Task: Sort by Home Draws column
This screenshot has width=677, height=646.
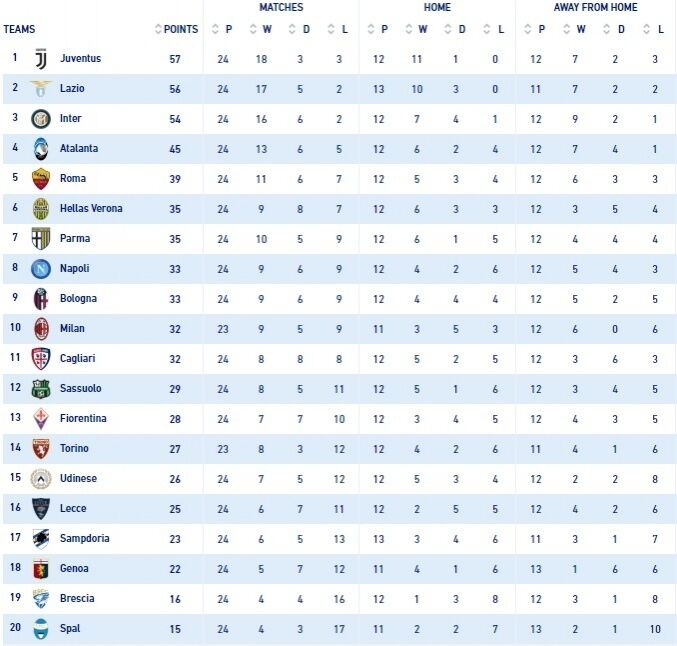Action: click(x=456, y=29)
